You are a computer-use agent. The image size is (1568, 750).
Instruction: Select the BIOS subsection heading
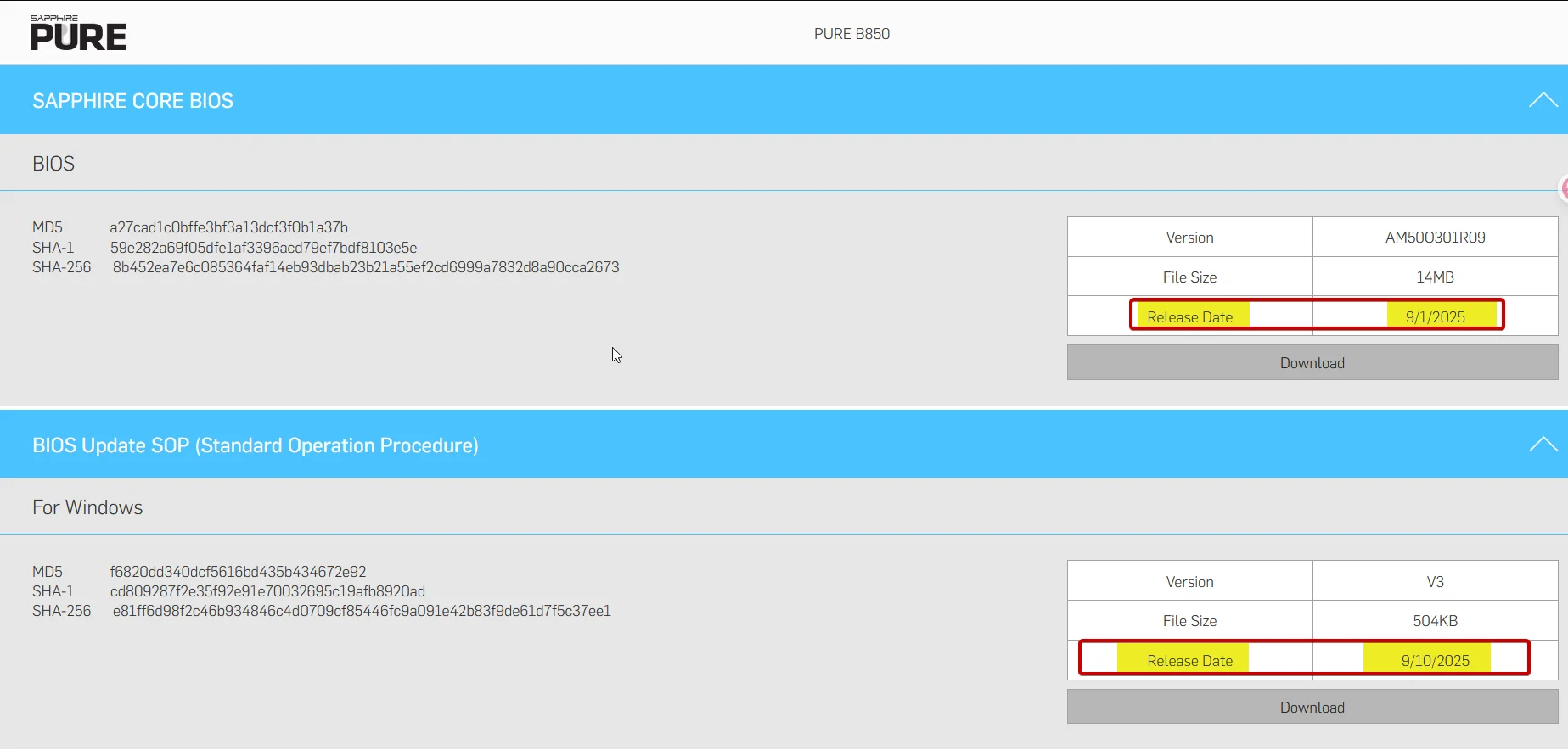click(53, 164)
